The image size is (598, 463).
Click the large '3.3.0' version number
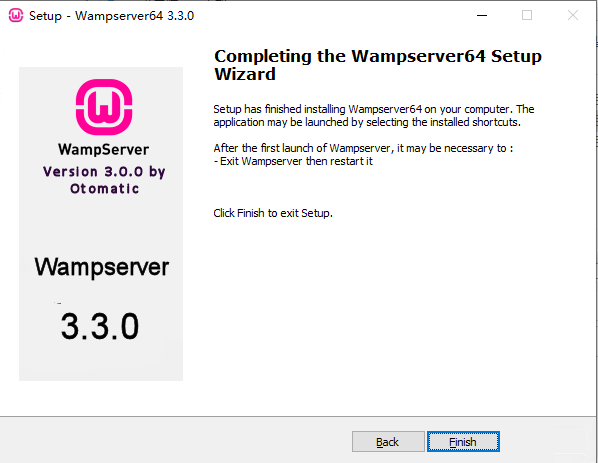(x=100, y=326)
